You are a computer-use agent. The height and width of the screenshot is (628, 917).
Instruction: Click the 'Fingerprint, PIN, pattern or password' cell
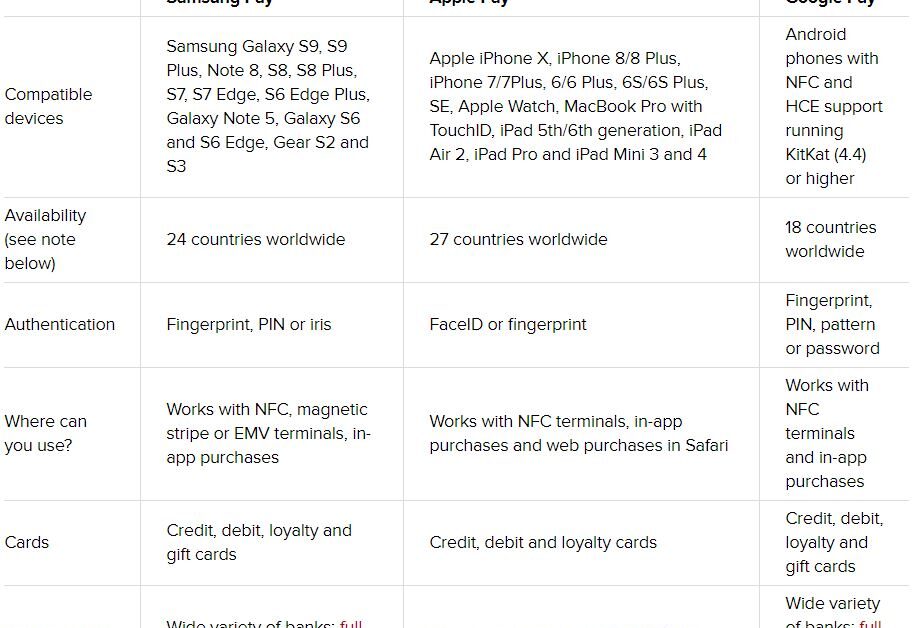pyautogui.click(x=833, y=325)
